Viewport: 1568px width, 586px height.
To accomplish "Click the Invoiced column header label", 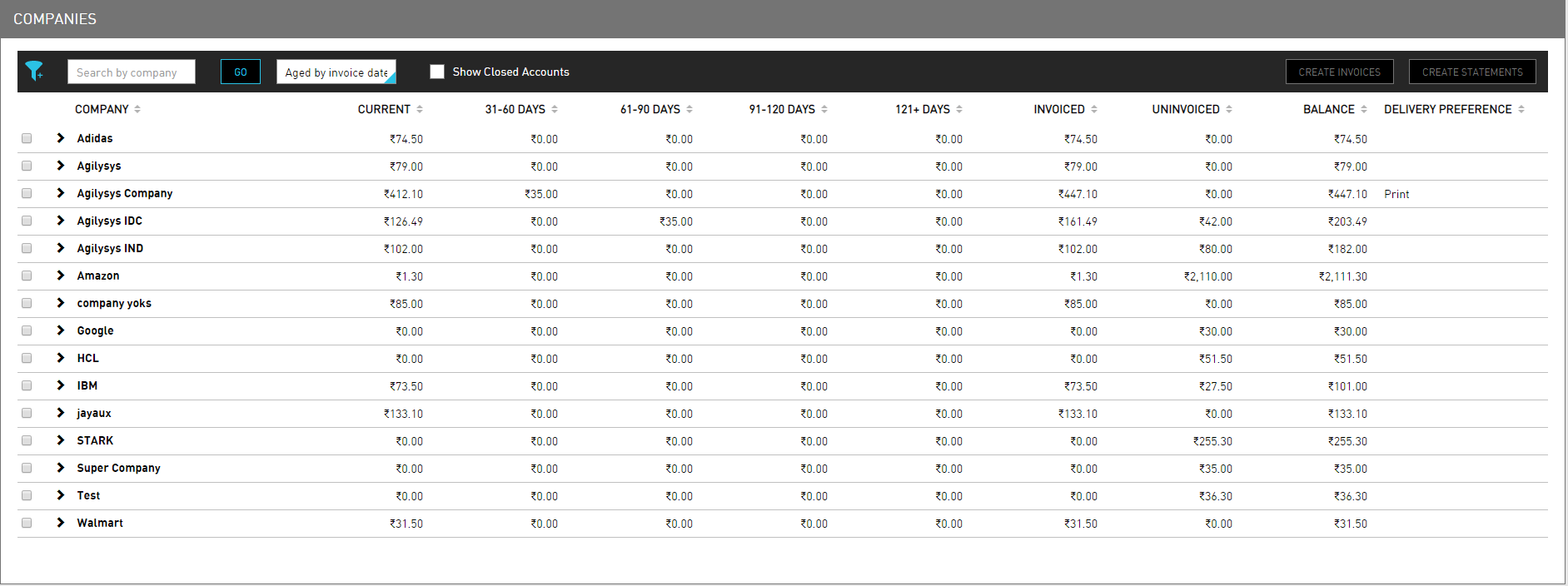I will pos(1059,109).
